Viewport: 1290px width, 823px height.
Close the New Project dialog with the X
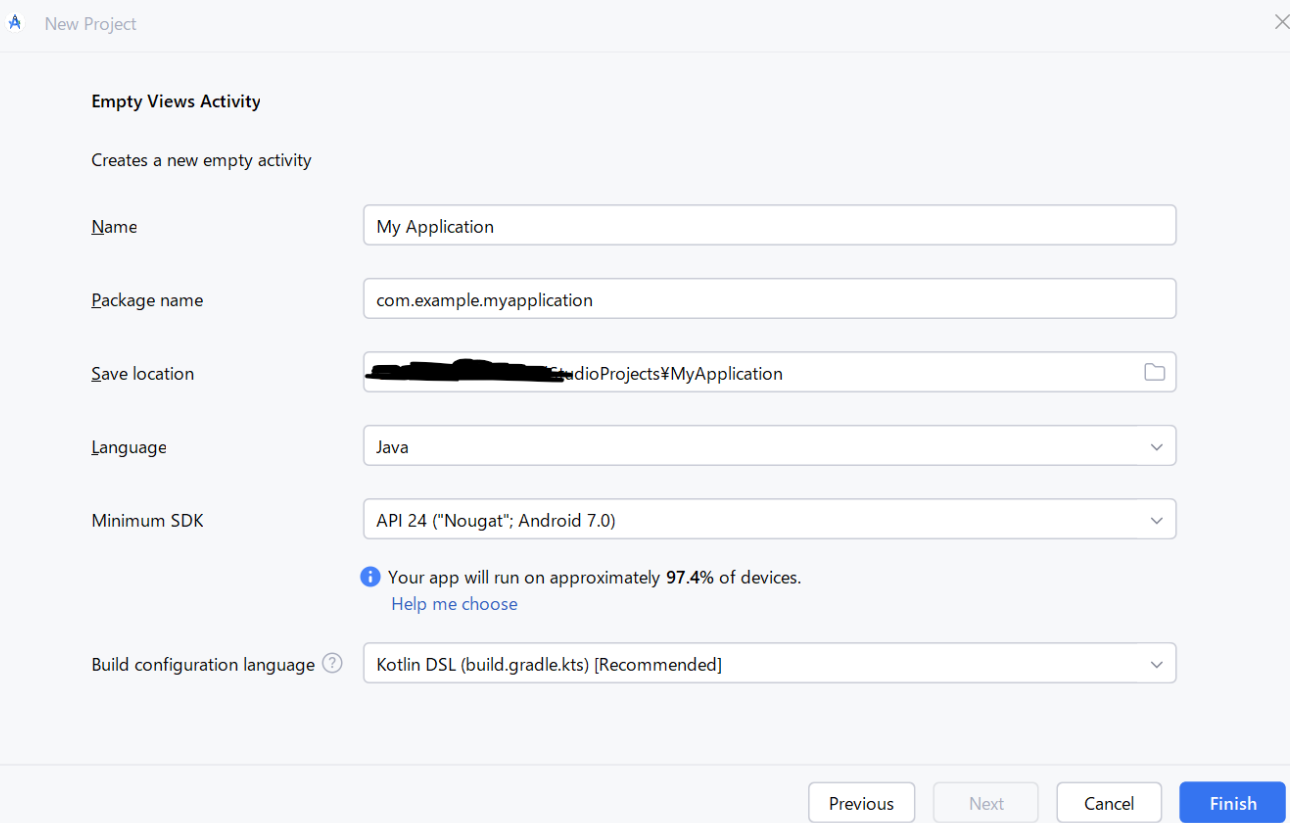1281,20
